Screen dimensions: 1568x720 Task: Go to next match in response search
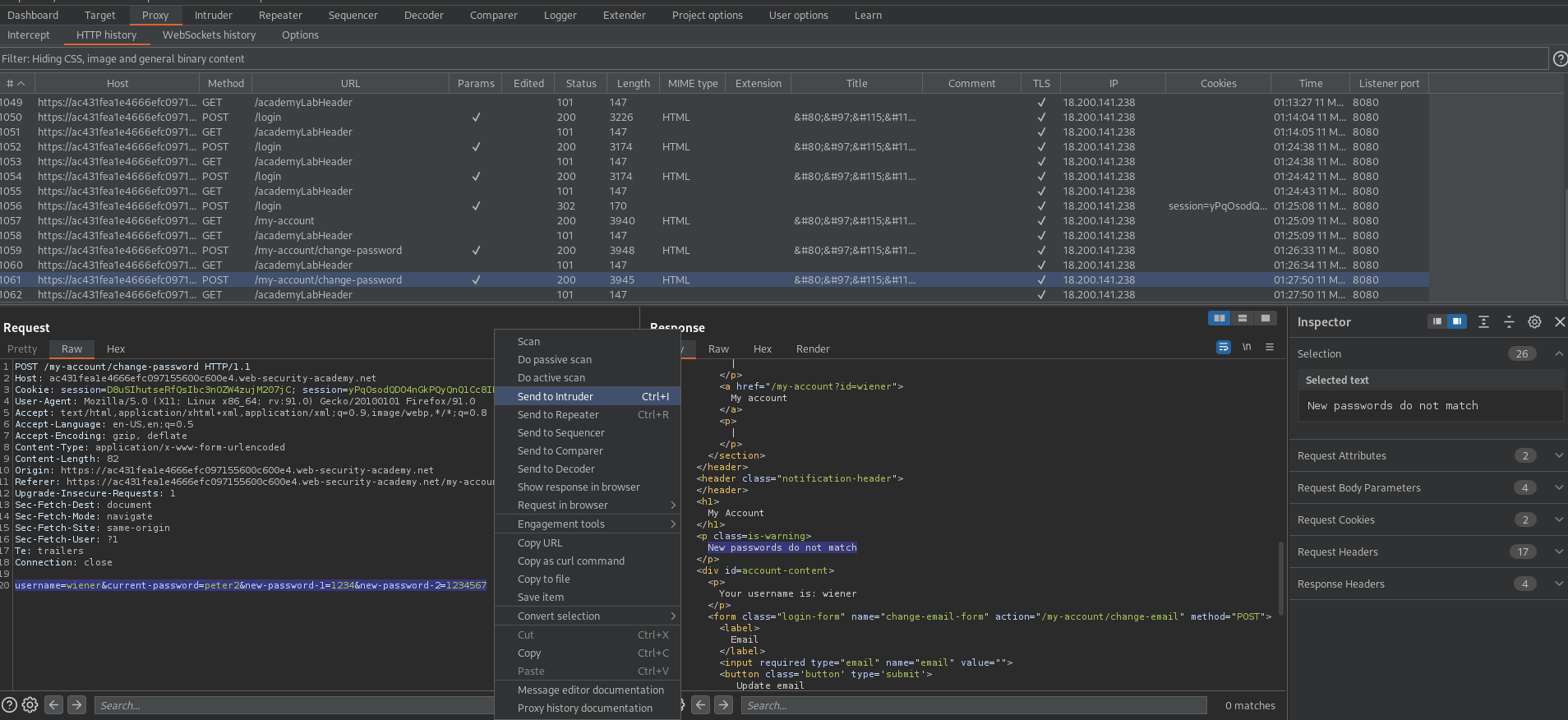[x=723, y=704]
